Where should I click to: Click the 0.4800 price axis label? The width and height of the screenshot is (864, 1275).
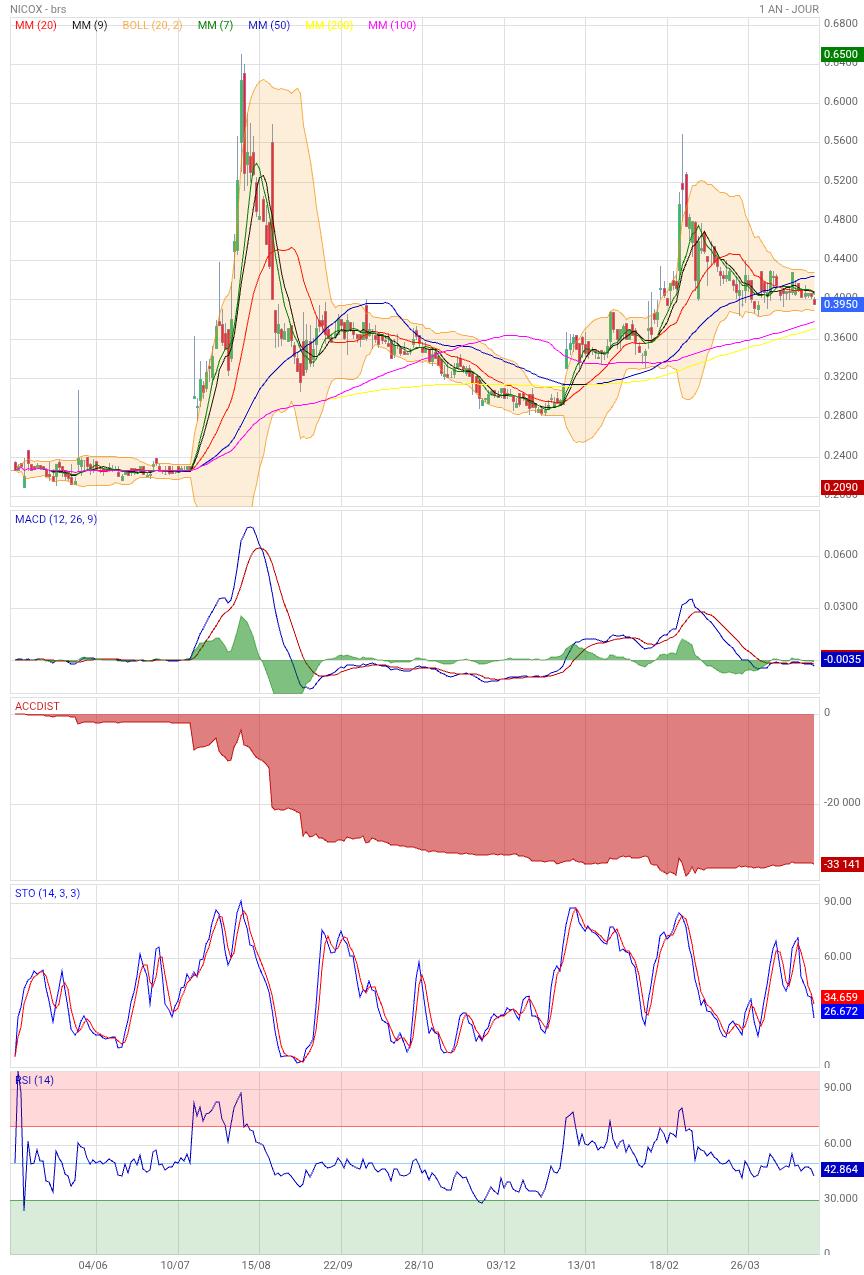(841, 219)
